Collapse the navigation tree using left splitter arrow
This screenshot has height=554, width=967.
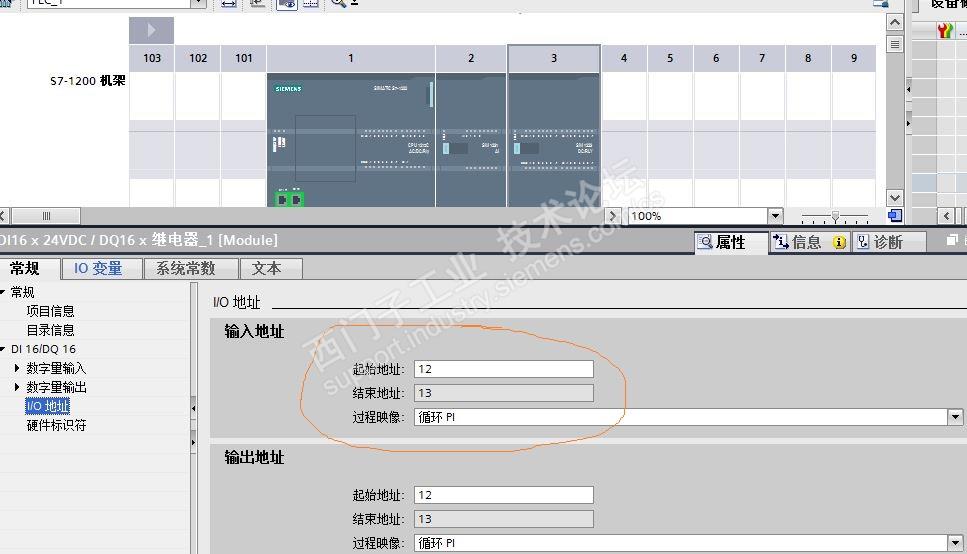coord(193,408)
